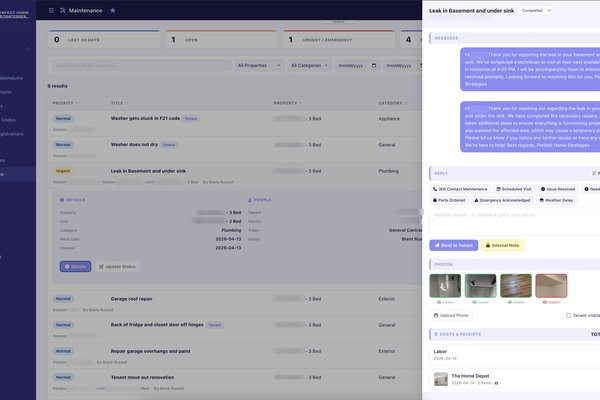Toggle visibility under the second photo
This screenshot has height=400, width=600.
pos(481,302)
